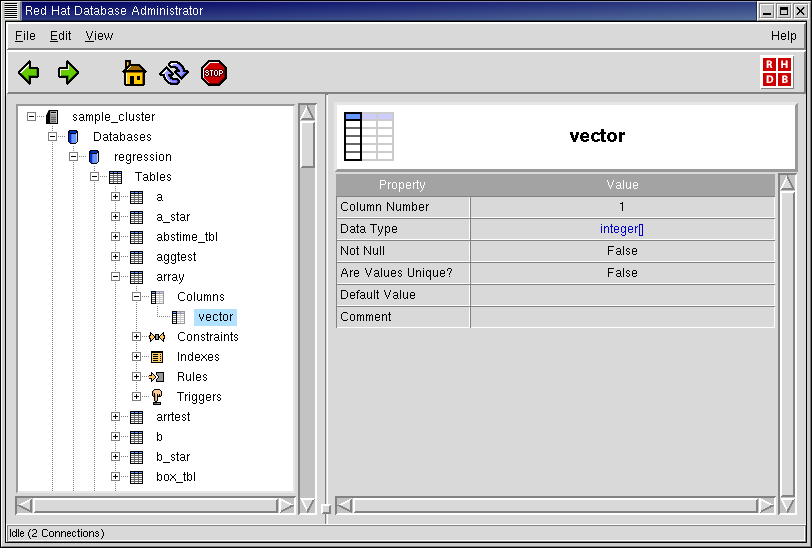This screenshot has width=812, height=548.
Task: Click the tree panel vertical scrollbar thumb
Action: pos(307,145)
